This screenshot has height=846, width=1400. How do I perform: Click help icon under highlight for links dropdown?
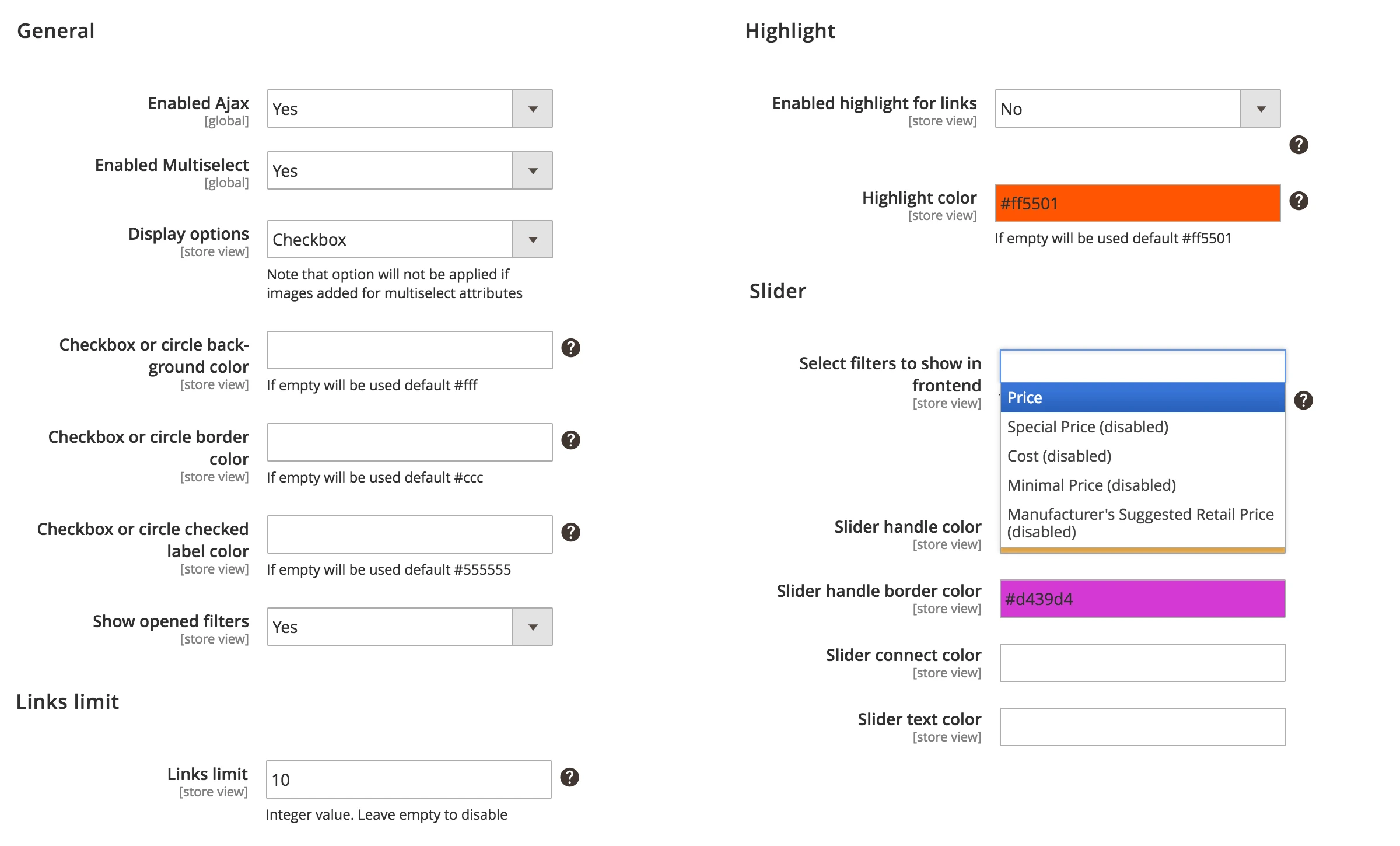1299,145
